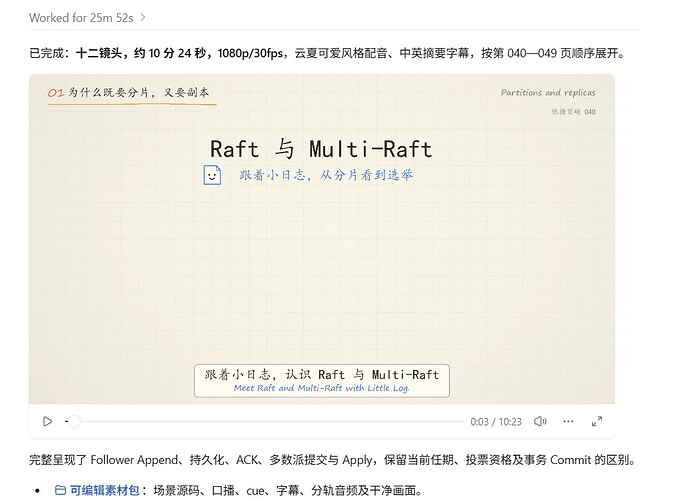This screenshot has width=683, height=500.
Task: Click the "Partitions and replicas" caption
Action: [x=548, y=92]
